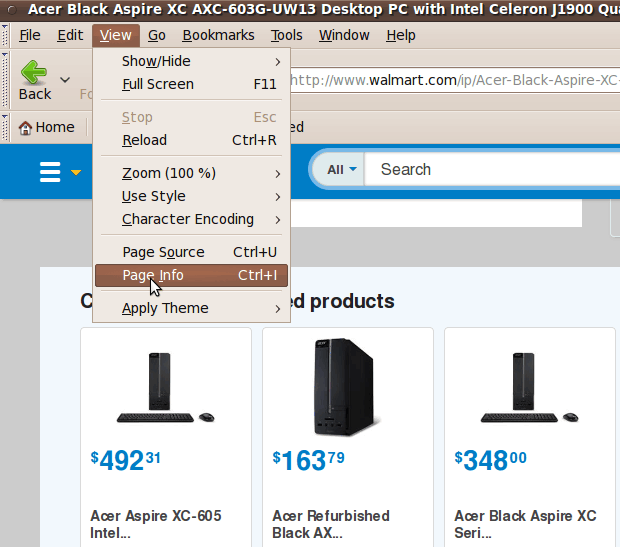Image resolution: width=620 pixels, height=547 pixels.
Task: Open the Go menu
Action: pyautogui.click(x=157, y=36)
